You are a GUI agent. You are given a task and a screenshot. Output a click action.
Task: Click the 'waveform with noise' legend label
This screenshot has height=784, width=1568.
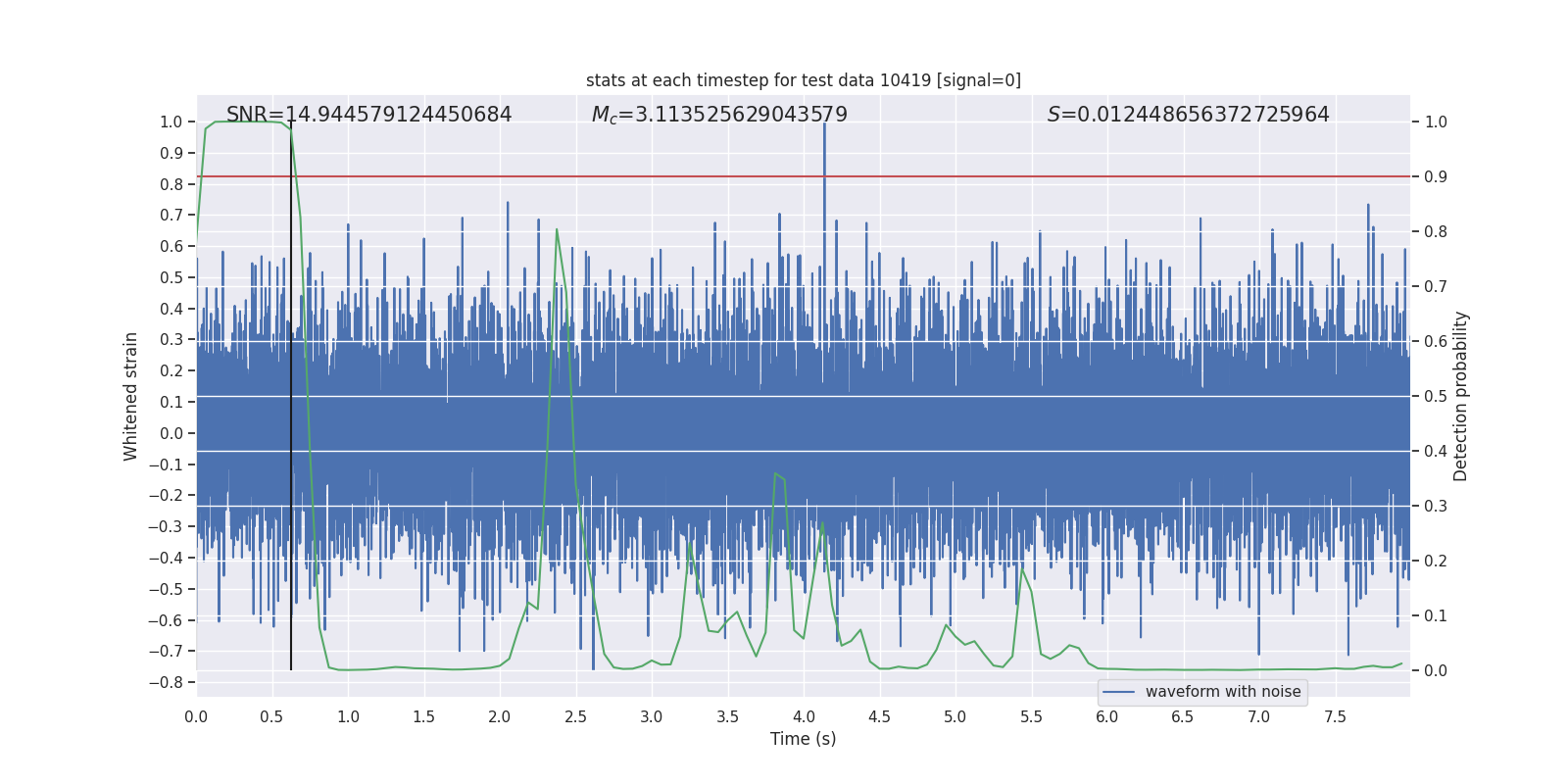click(1222, 692)
